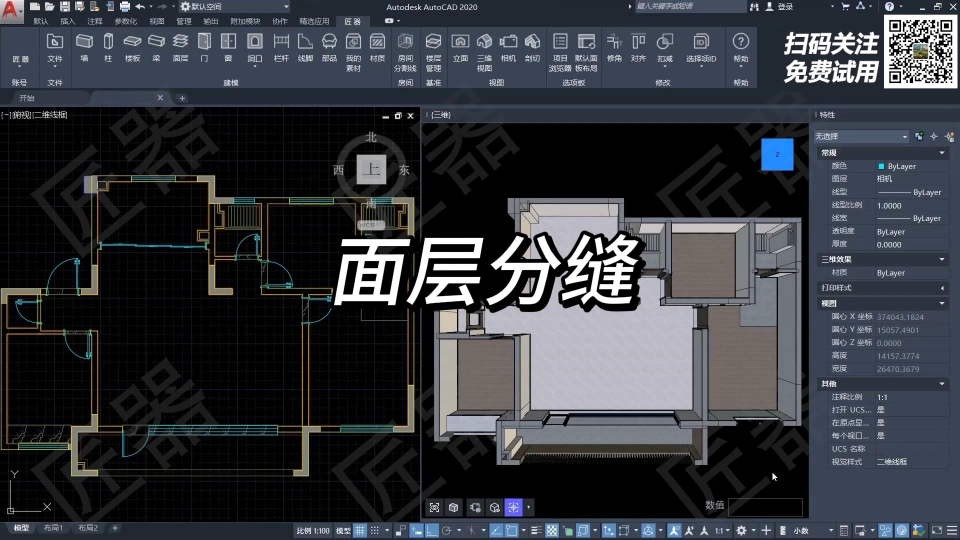Open the 插入 ribbon tab
The width and height of the screenshot is (960, 540).
(67, 21)
